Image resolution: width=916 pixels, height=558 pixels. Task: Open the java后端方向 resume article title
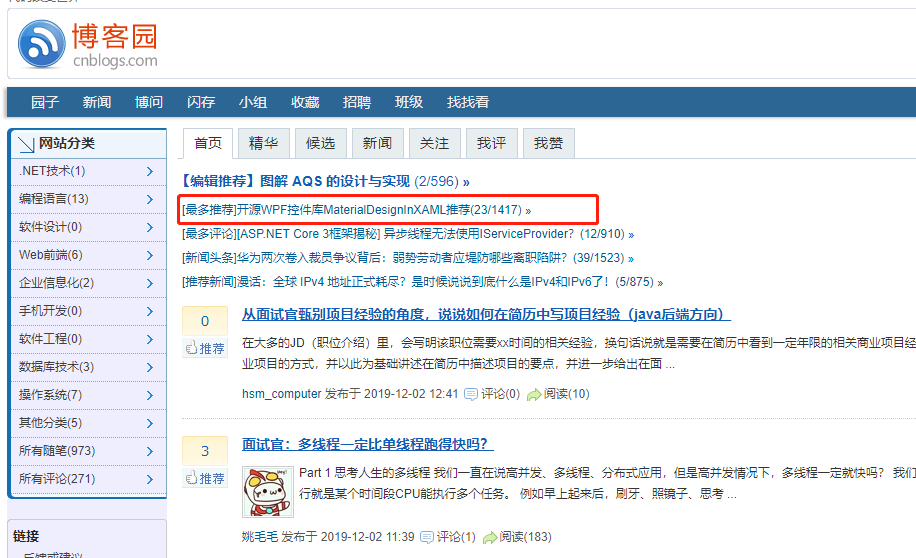[x=486, y=314]
